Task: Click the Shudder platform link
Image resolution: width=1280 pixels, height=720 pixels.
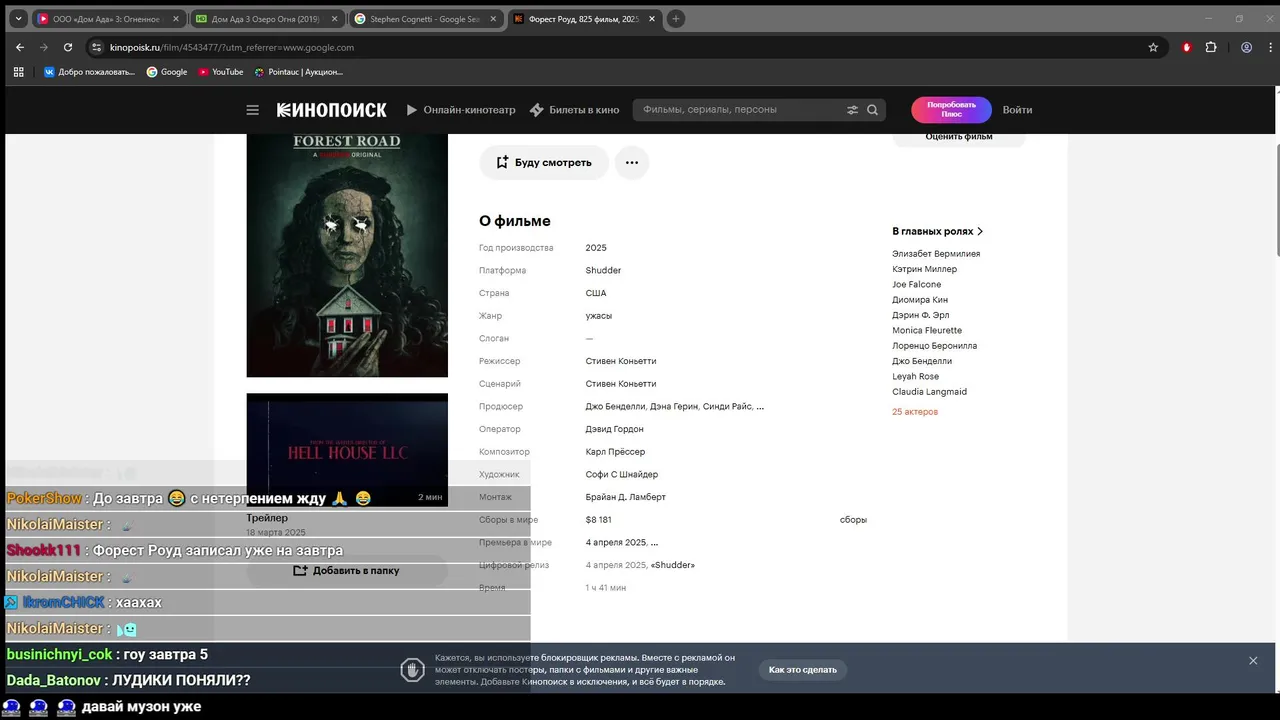Action: pyautogui.click(x=603, y=271)
